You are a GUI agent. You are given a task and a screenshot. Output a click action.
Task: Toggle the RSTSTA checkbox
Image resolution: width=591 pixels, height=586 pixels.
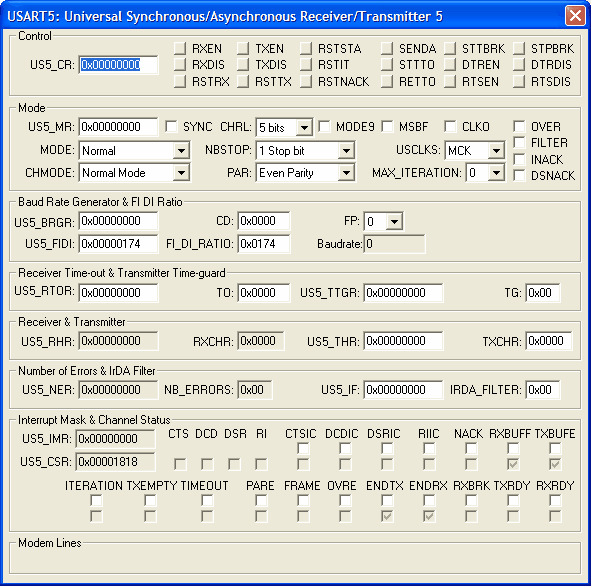coord(306,49)
